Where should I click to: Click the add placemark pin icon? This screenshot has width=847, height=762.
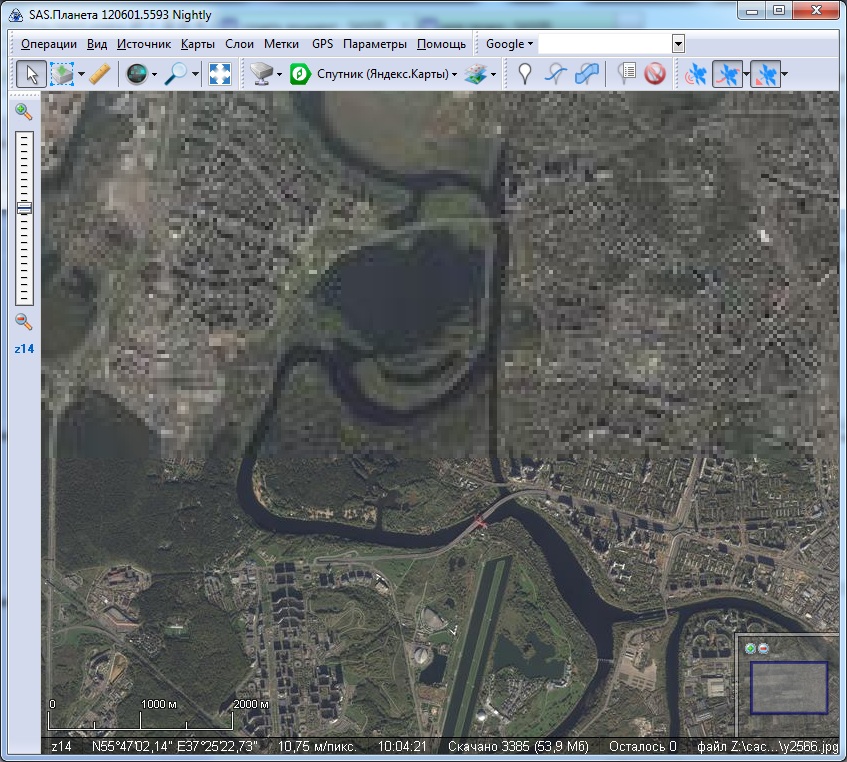524,74
